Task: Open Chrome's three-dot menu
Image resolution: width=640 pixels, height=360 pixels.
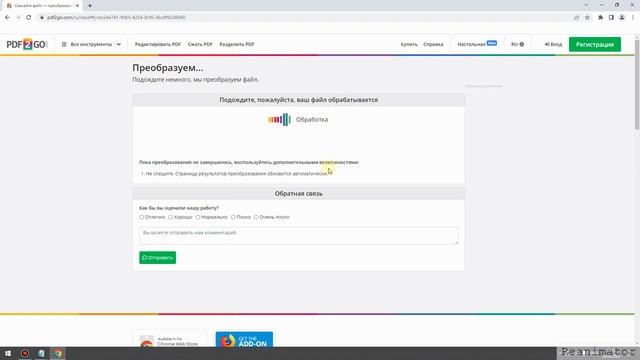Action: coord(633,17)
